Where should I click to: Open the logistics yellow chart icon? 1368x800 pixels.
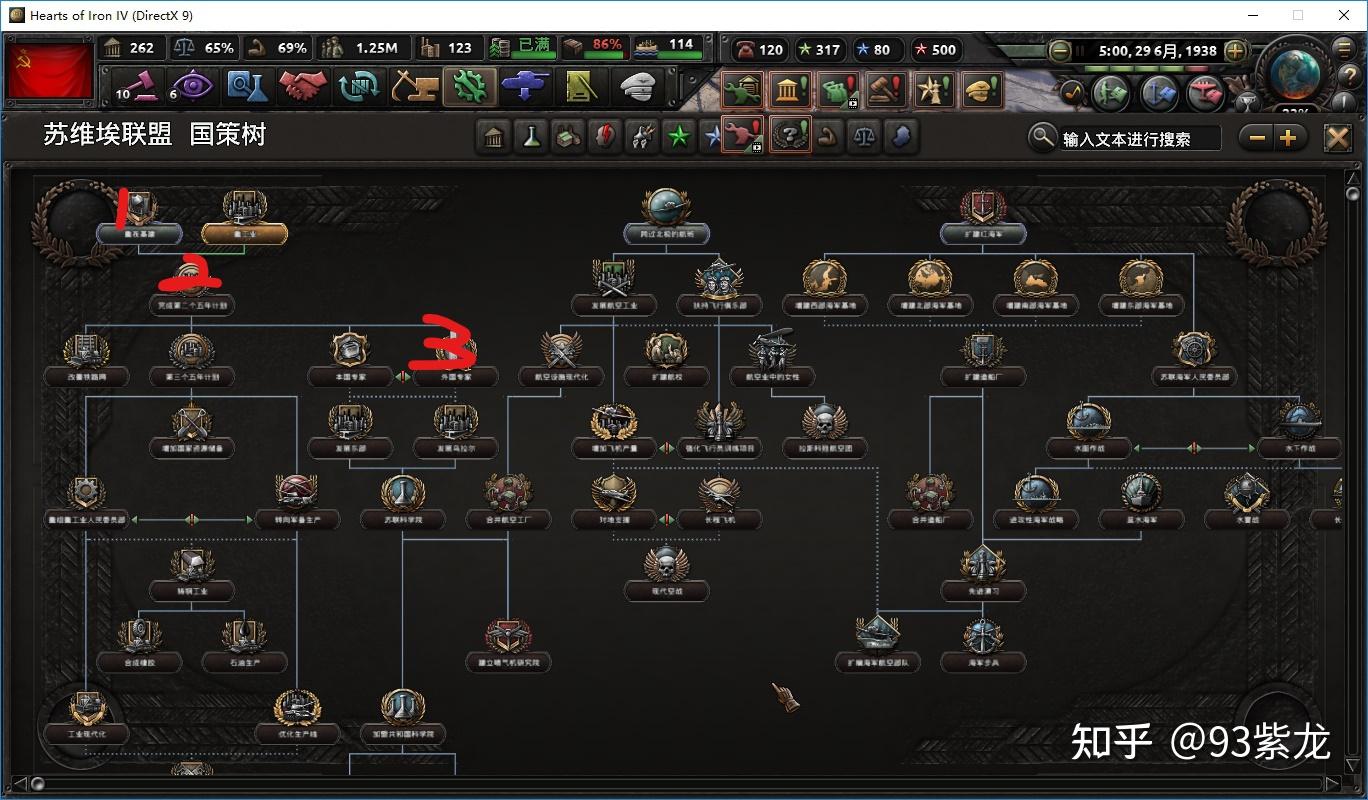pyautogui.click(x=582, y=87)
